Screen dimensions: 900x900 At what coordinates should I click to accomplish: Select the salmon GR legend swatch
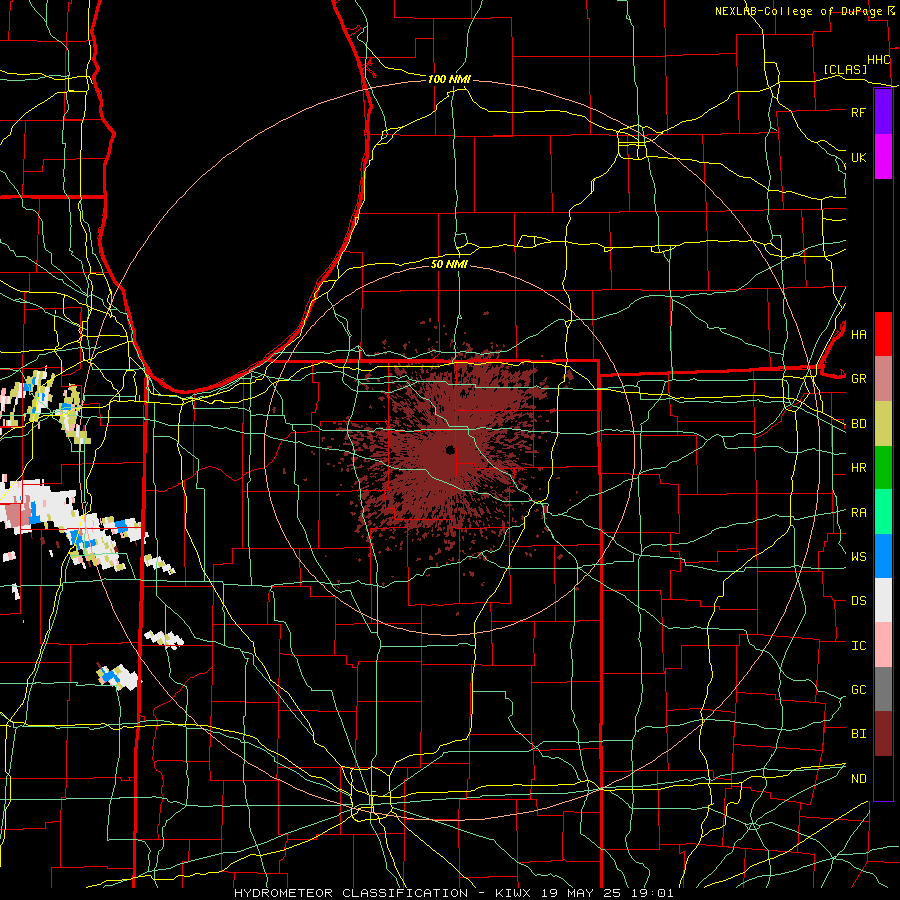[883, 379]
